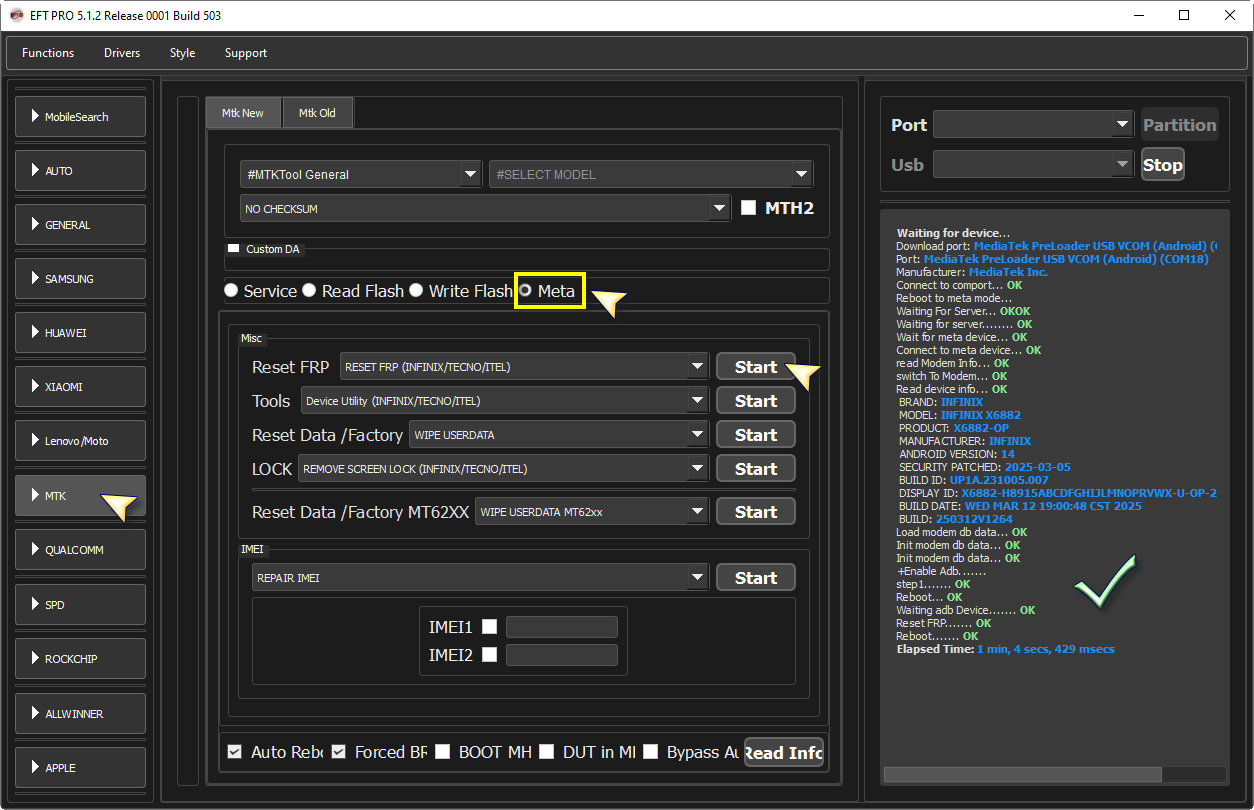Screen dimensions: 1254x810
Task: Expand the #MTKTool General dropdown
Action: (360, 174)
